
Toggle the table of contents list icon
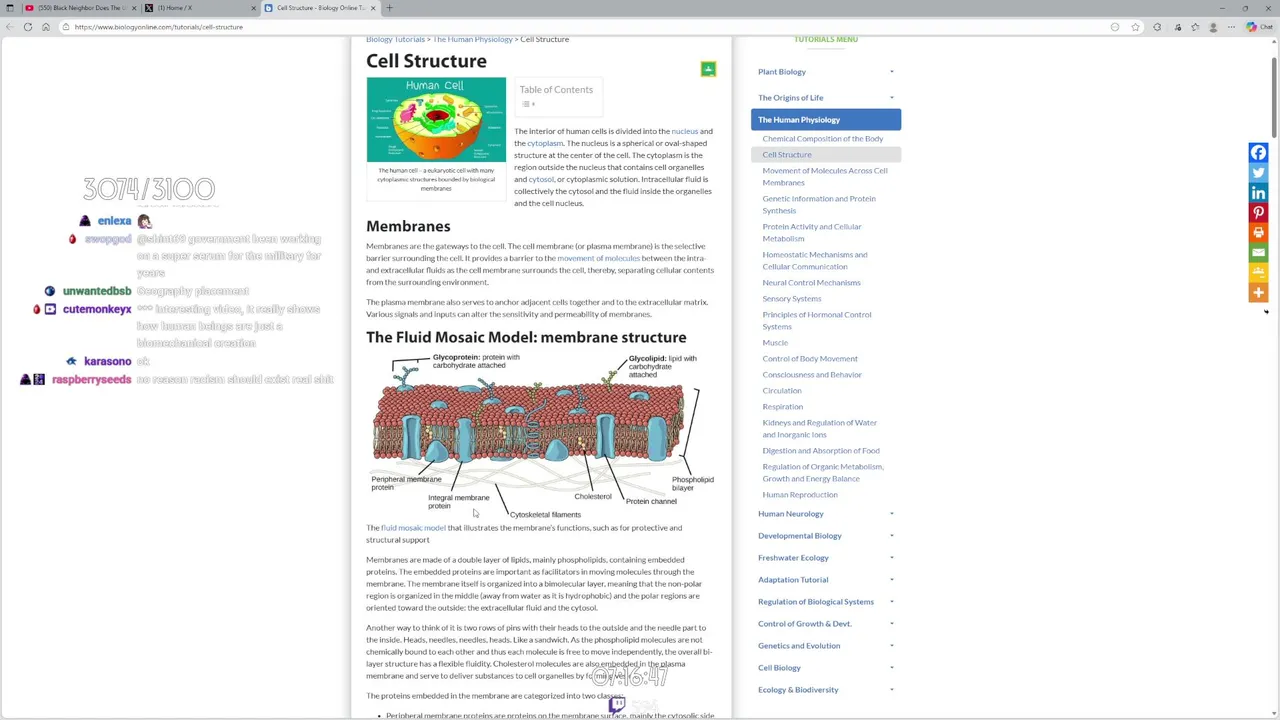[528, 104]
